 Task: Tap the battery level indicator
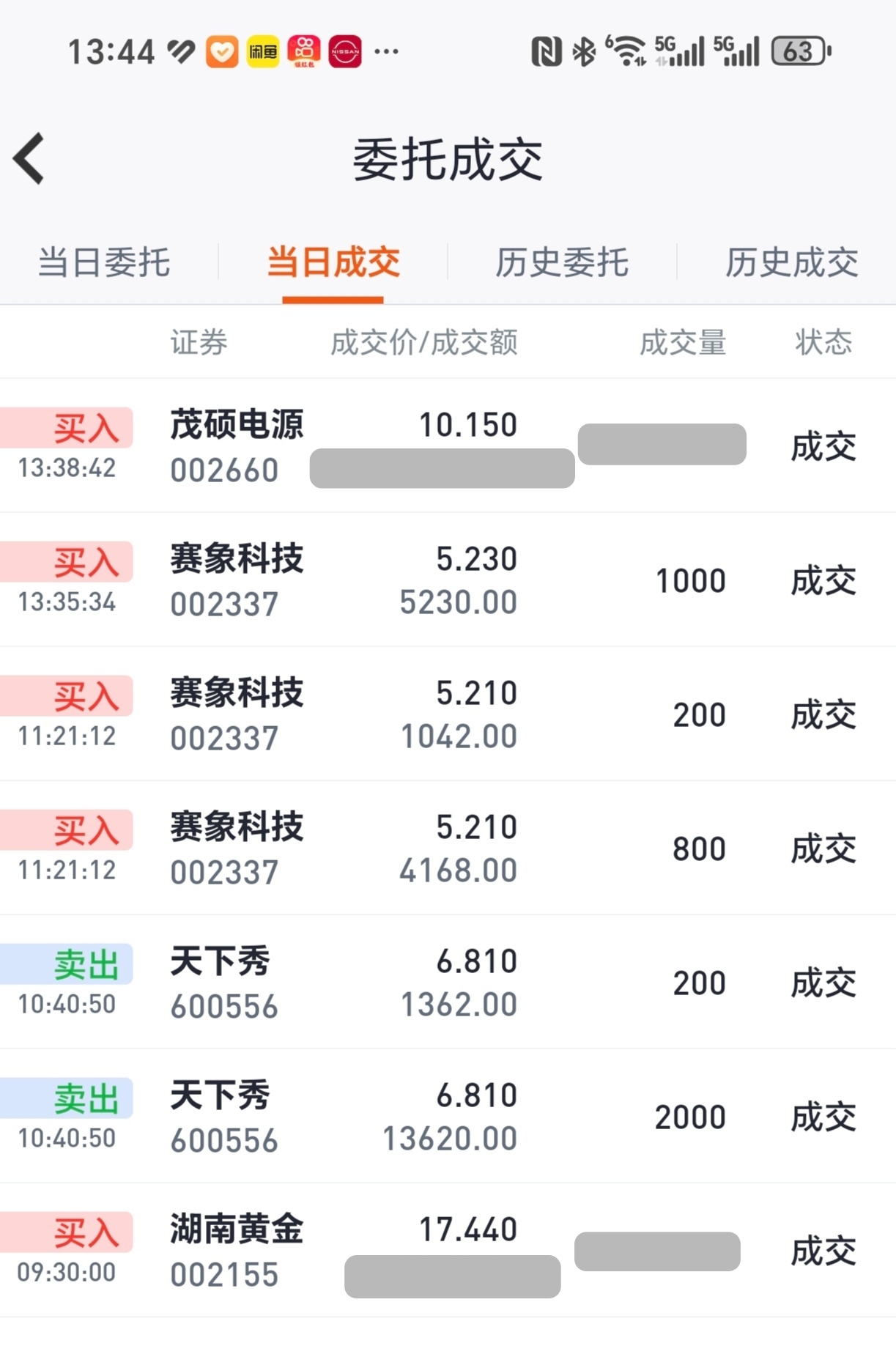(x=801, y=51)
